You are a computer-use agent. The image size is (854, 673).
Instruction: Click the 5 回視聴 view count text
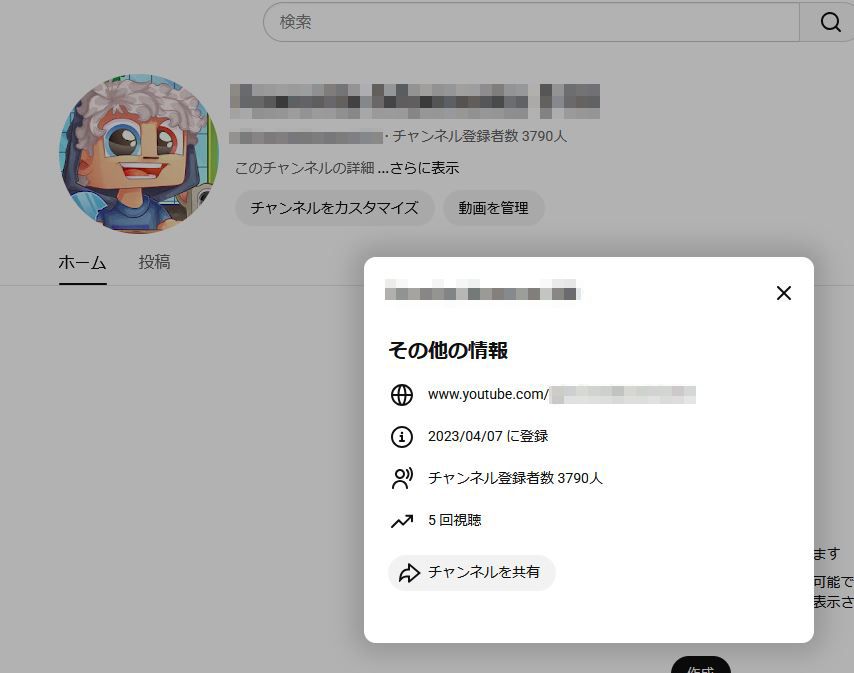point(455,521)
